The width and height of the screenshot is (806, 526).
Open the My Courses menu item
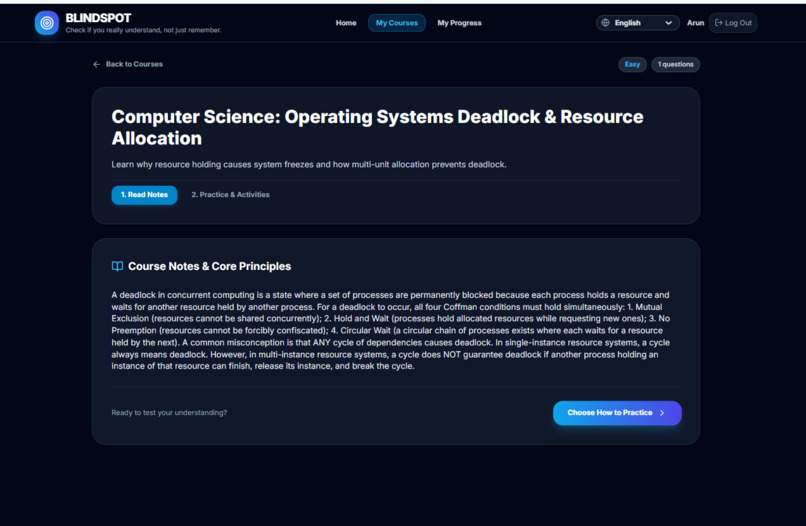point(397,23)
